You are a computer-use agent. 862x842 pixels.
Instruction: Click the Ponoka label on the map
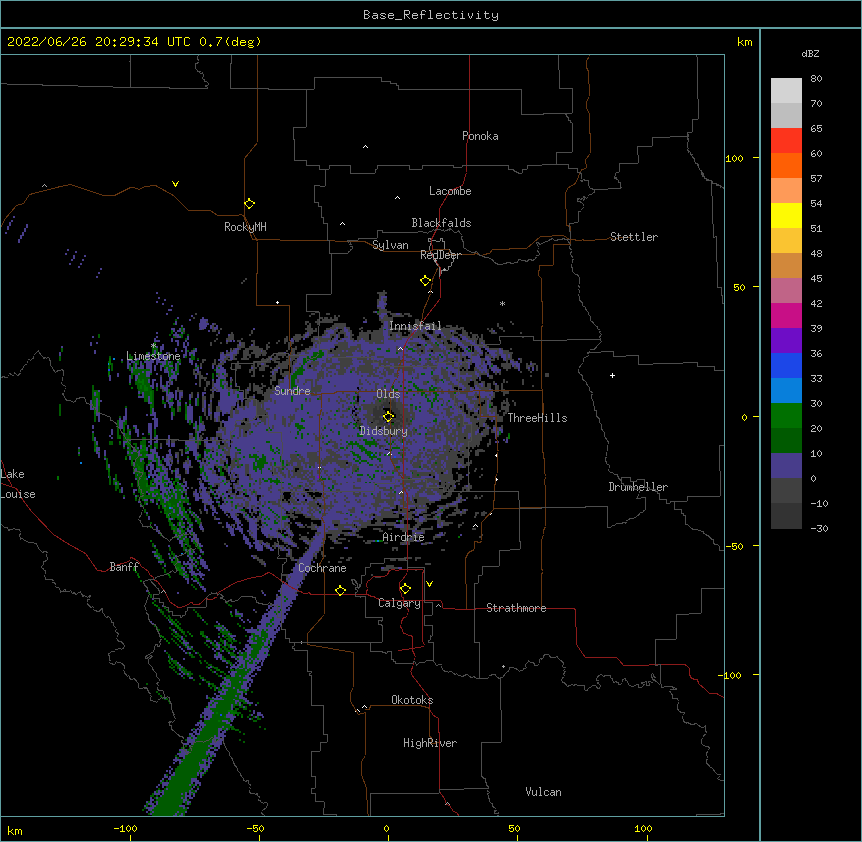pos(480,136)
